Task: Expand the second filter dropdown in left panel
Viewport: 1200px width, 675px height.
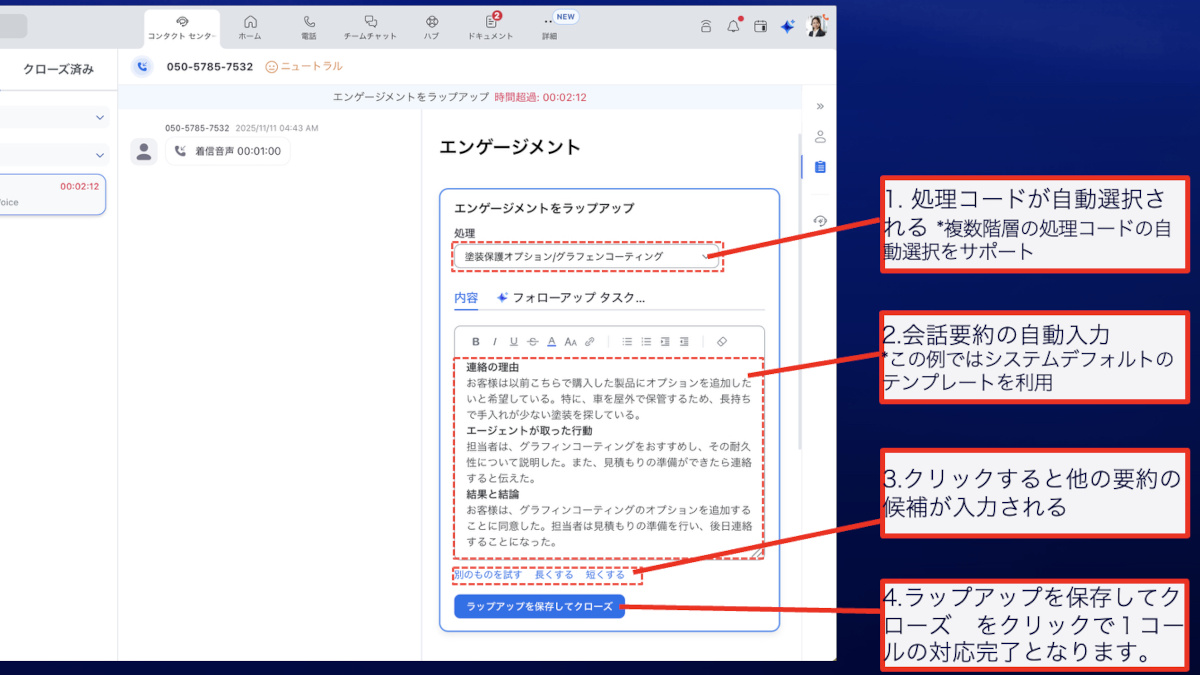Action: coord(54,155)
